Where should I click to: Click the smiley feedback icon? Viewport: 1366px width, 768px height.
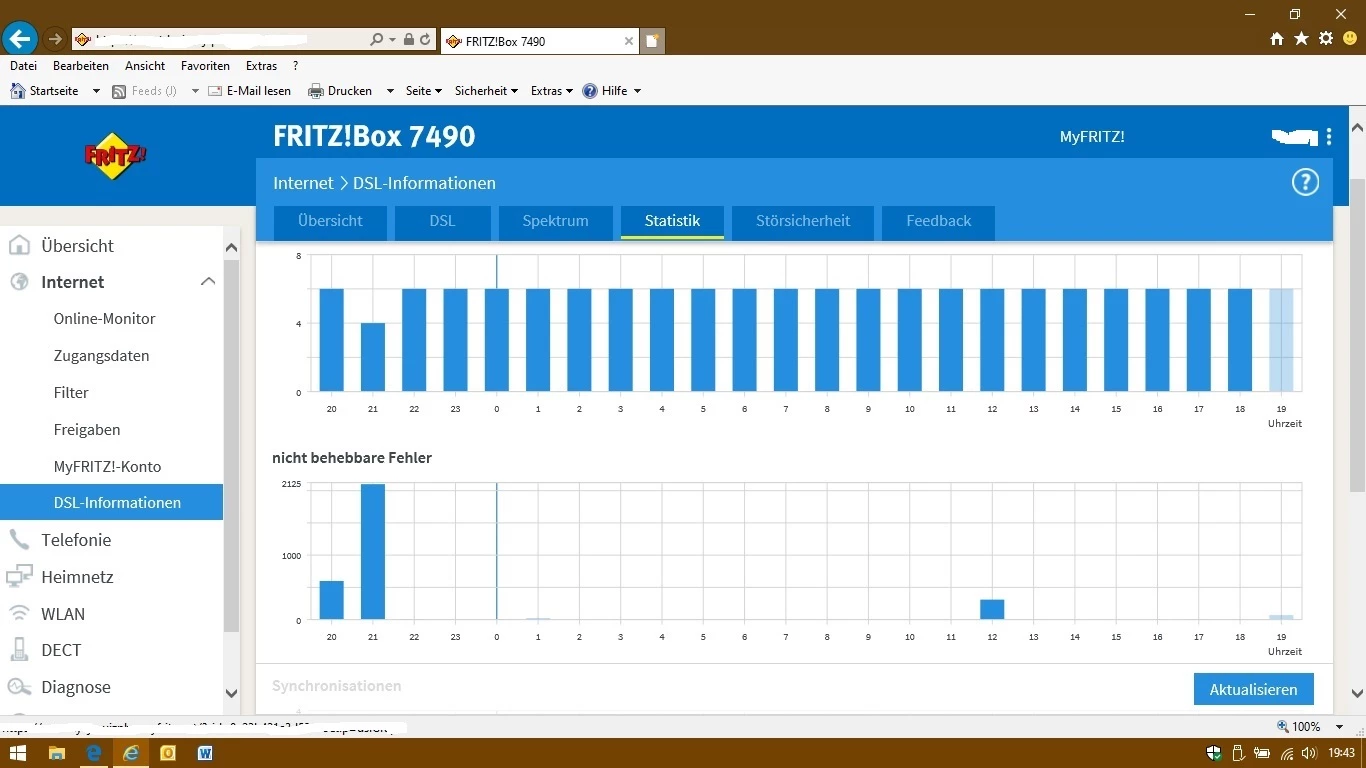pos(1350,39)
